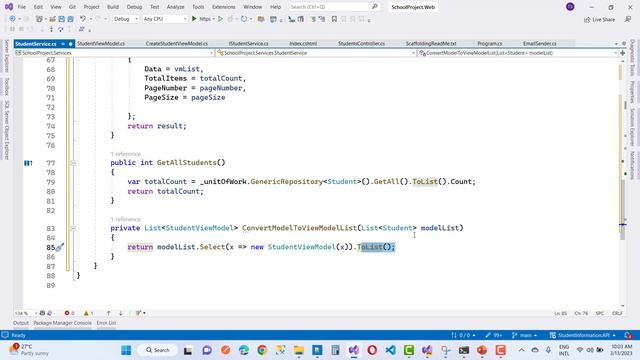Open the Error List tab

click(x=106, y=323)
